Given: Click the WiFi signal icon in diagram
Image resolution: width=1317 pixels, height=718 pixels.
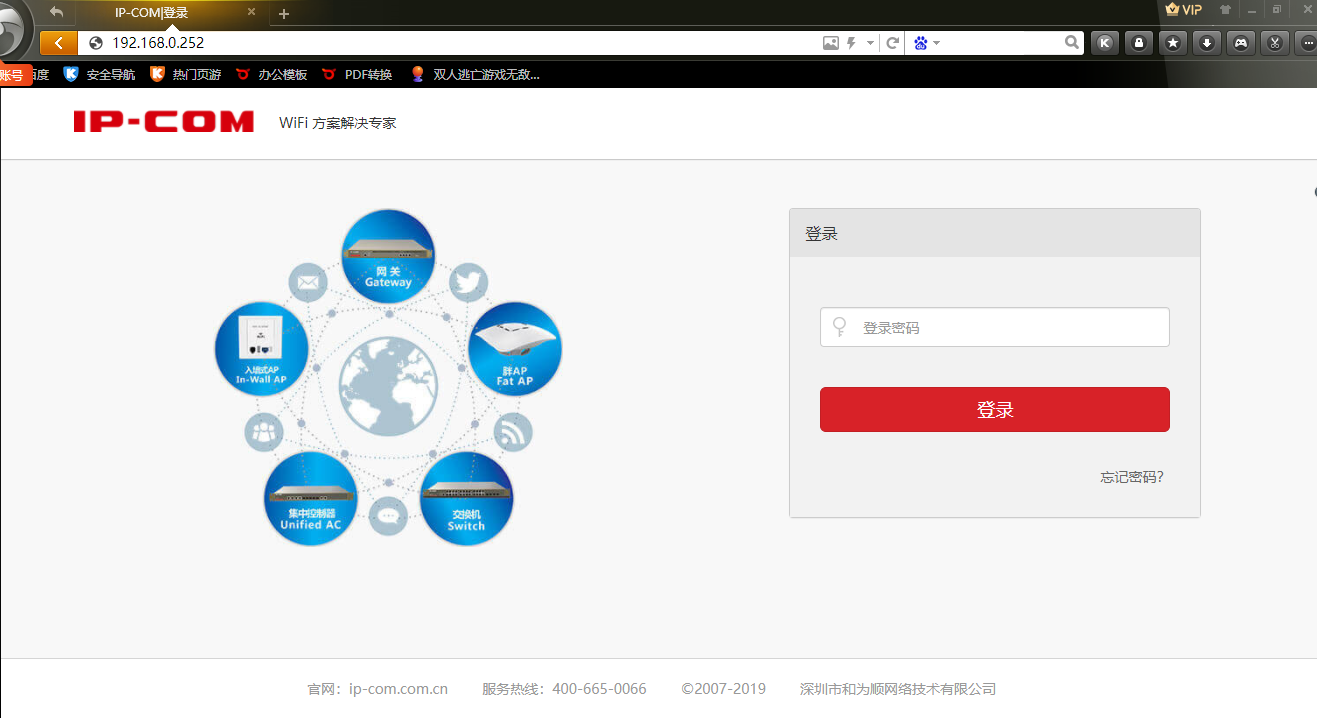Looking at the screenshot, I should click(x=513, y=432).
